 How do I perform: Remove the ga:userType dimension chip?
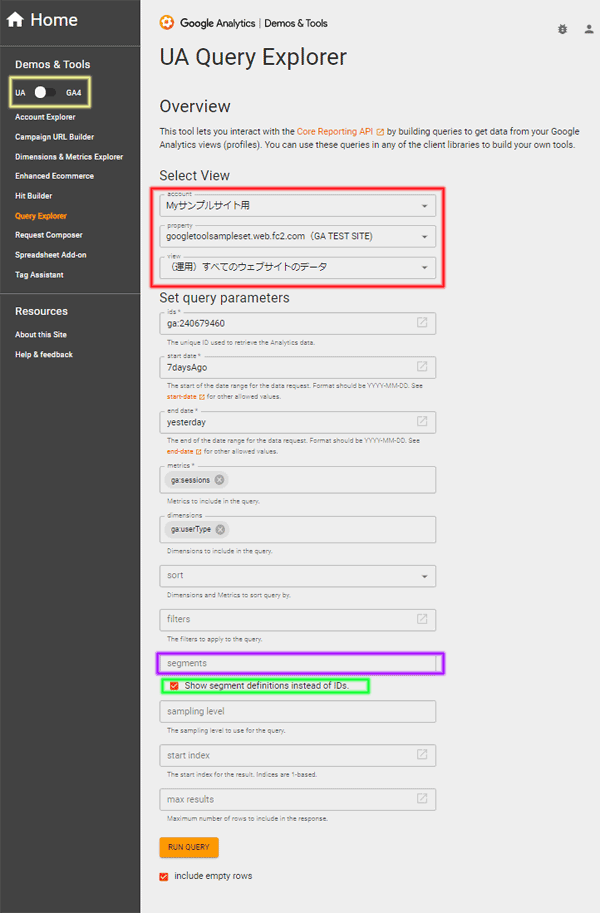click(220, 529)
